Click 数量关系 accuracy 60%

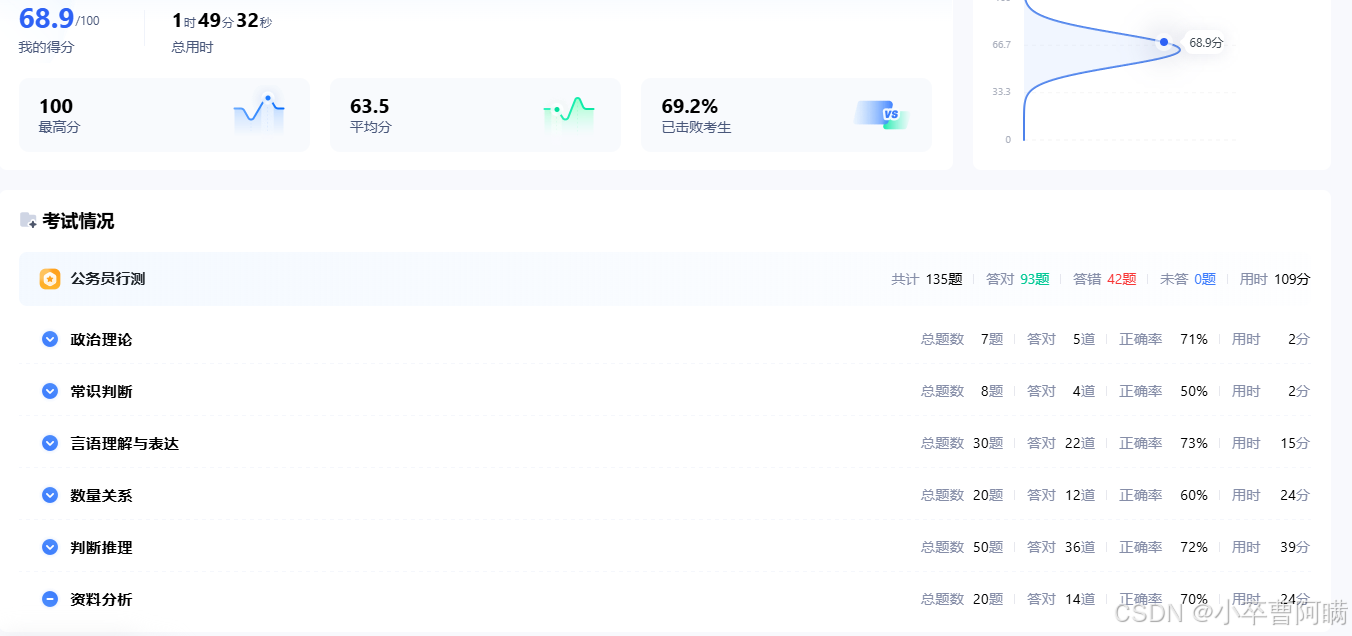pos(1194,496)
